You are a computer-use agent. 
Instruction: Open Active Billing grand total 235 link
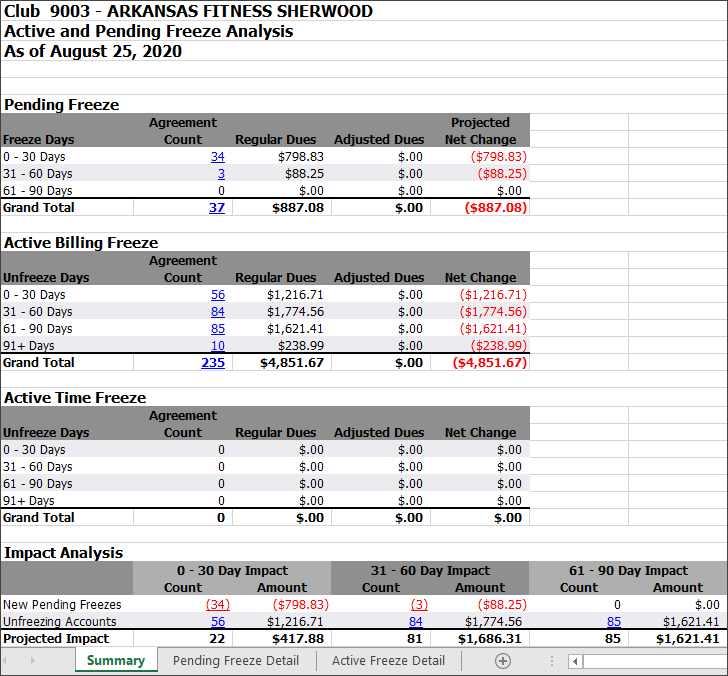click(213, 363)
